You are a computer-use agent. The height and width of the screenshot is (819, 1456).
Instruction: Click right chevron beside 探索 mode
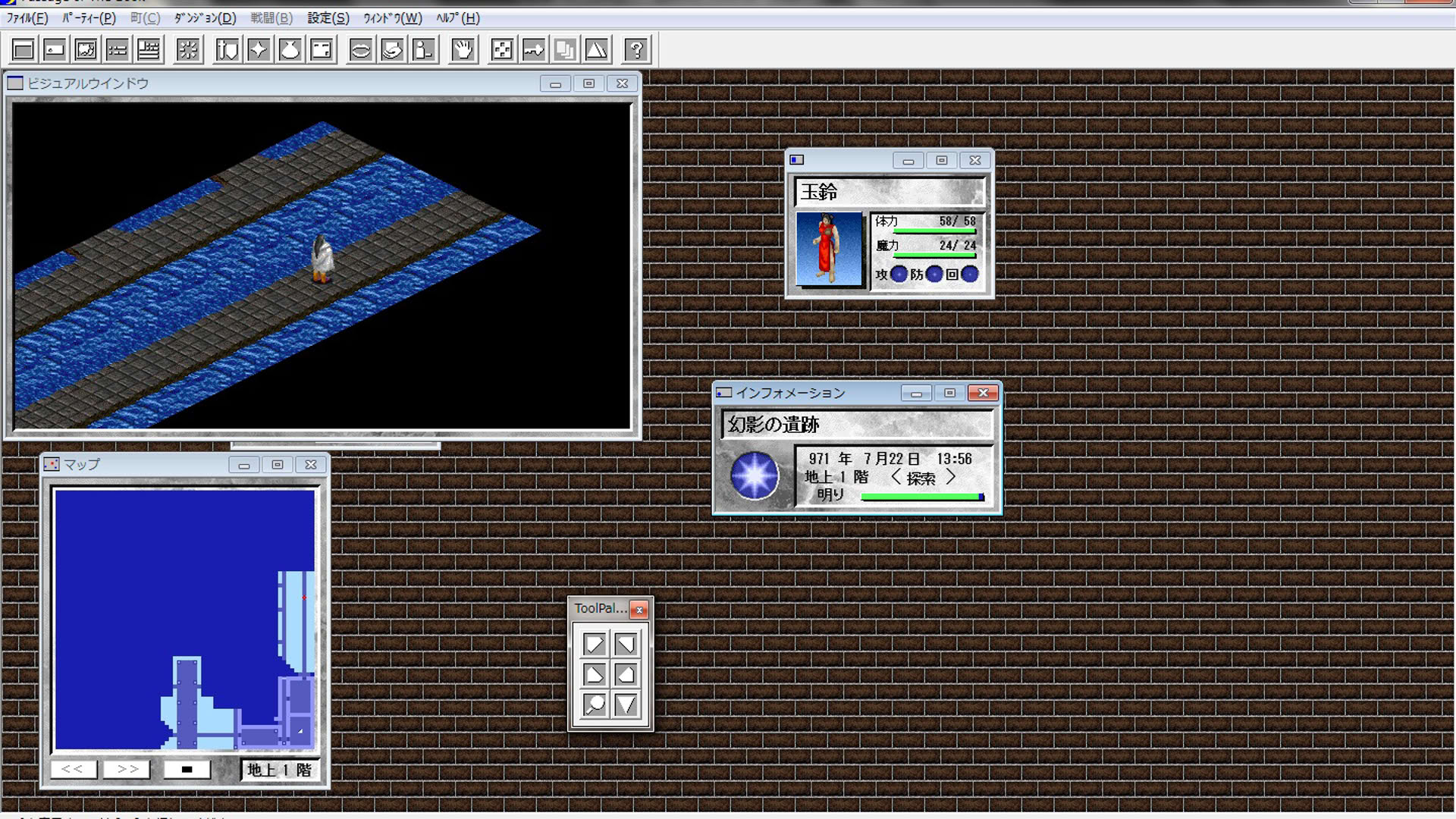(950, 477)
